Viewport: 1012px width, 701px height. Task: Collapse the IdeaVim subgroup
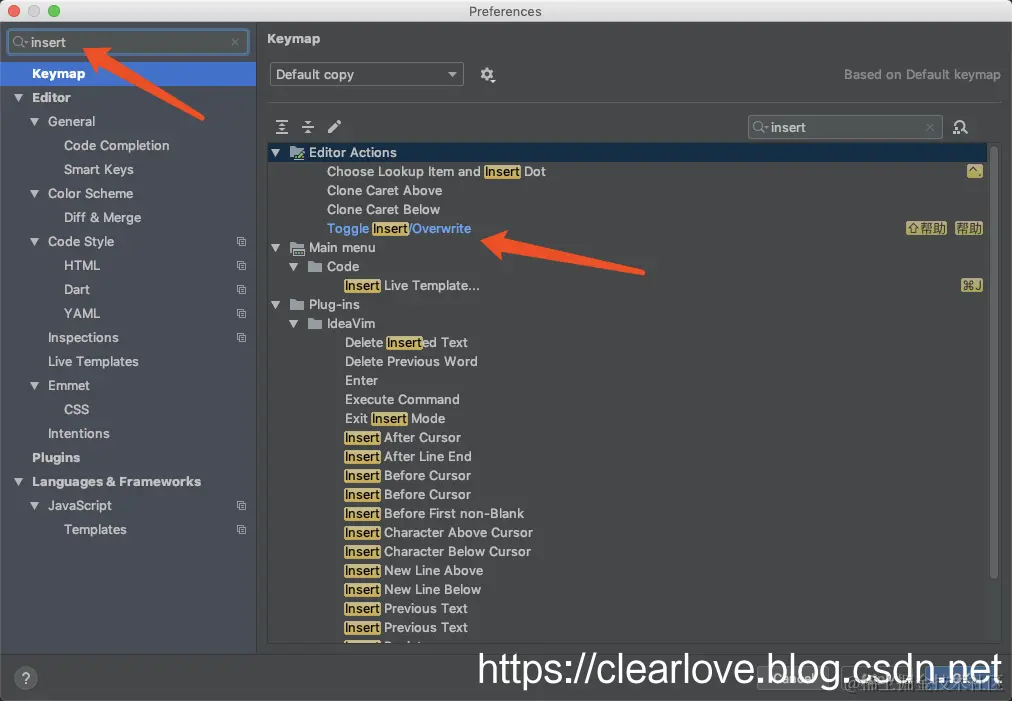tap(294, 324)
